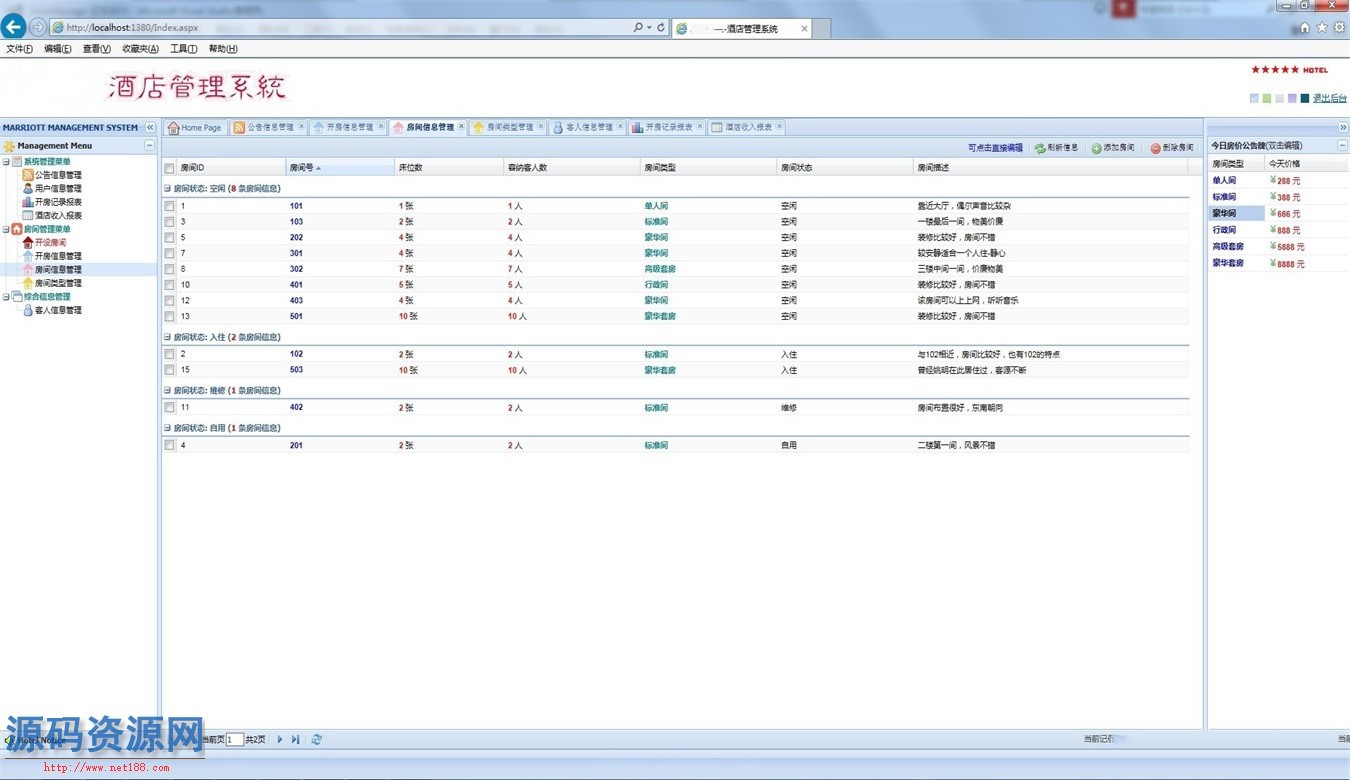Click the green 添加房间 add room icon
Image resolution: width=1350 pixels, height=780 pixels.
point(1096,148)
